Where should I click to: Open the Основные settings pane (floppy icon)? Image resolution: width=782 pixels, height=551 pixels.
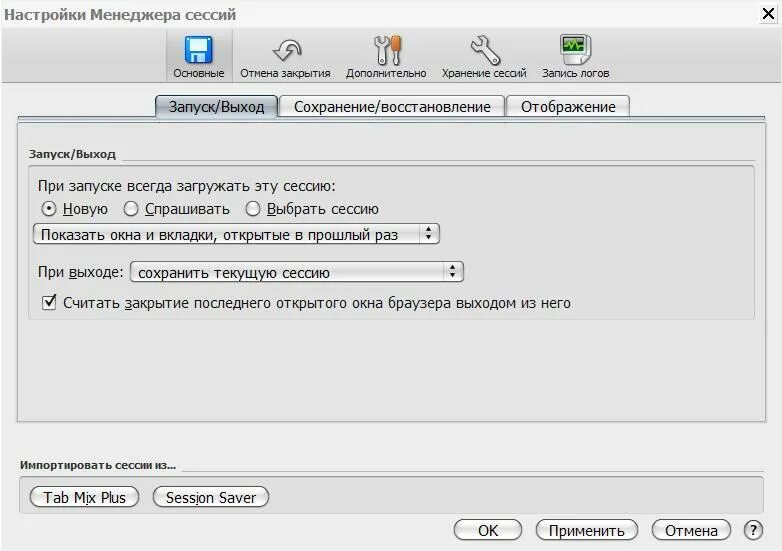tap(198, 55)
